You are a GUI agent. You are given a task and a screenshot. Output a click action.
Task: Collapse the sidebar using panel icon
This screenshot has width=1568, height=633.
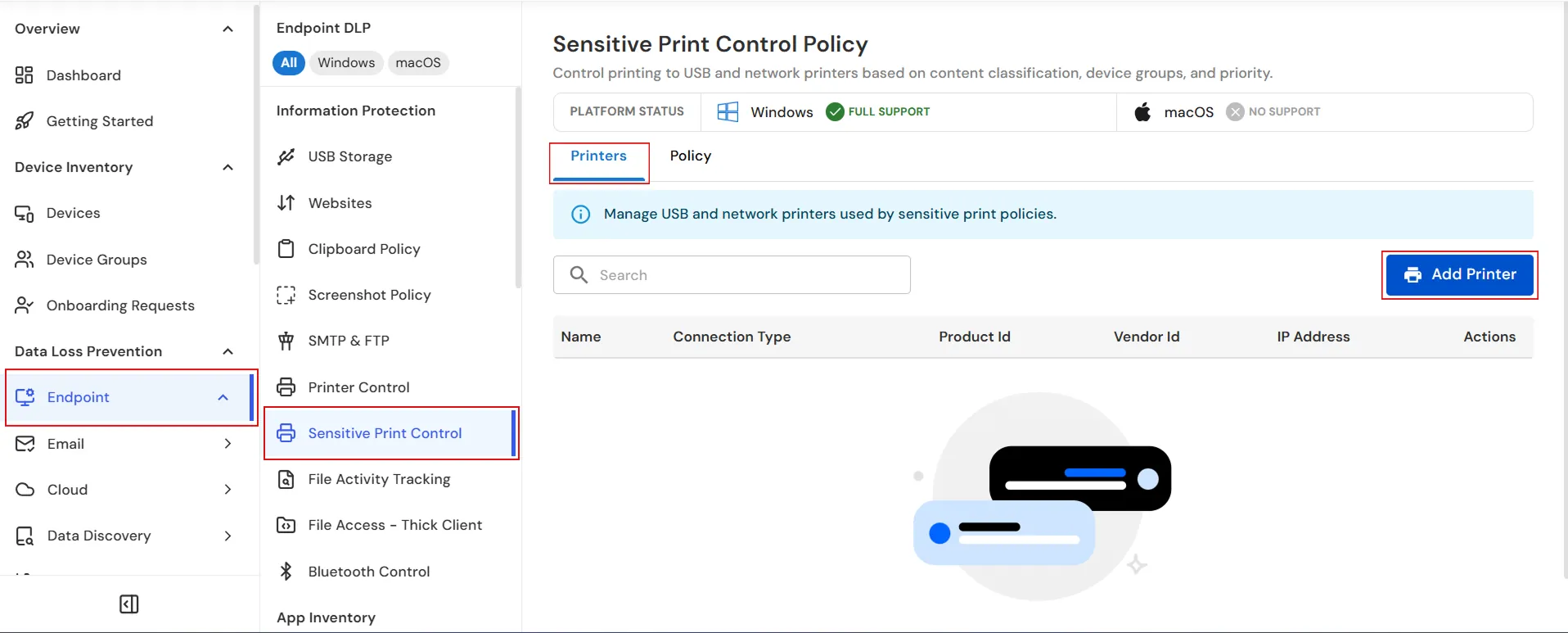click(x=129, y=604)
